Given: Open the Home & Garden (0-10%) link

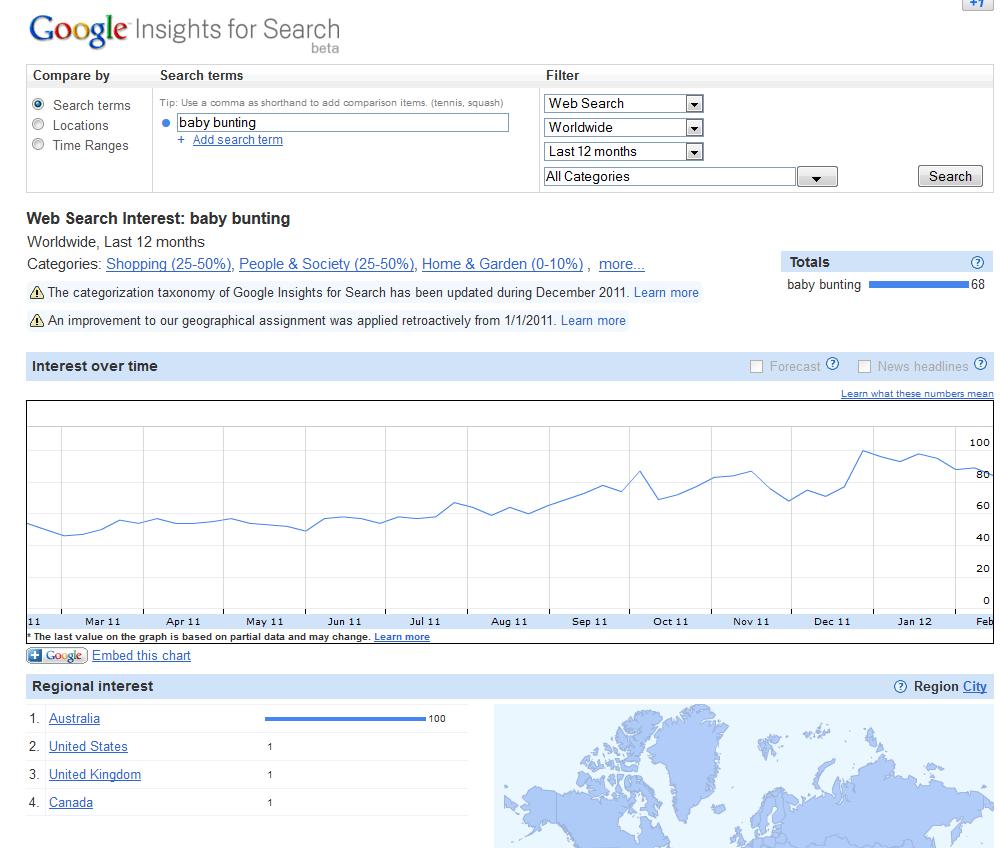Looking at the screenshot, I should click(503, 264).
